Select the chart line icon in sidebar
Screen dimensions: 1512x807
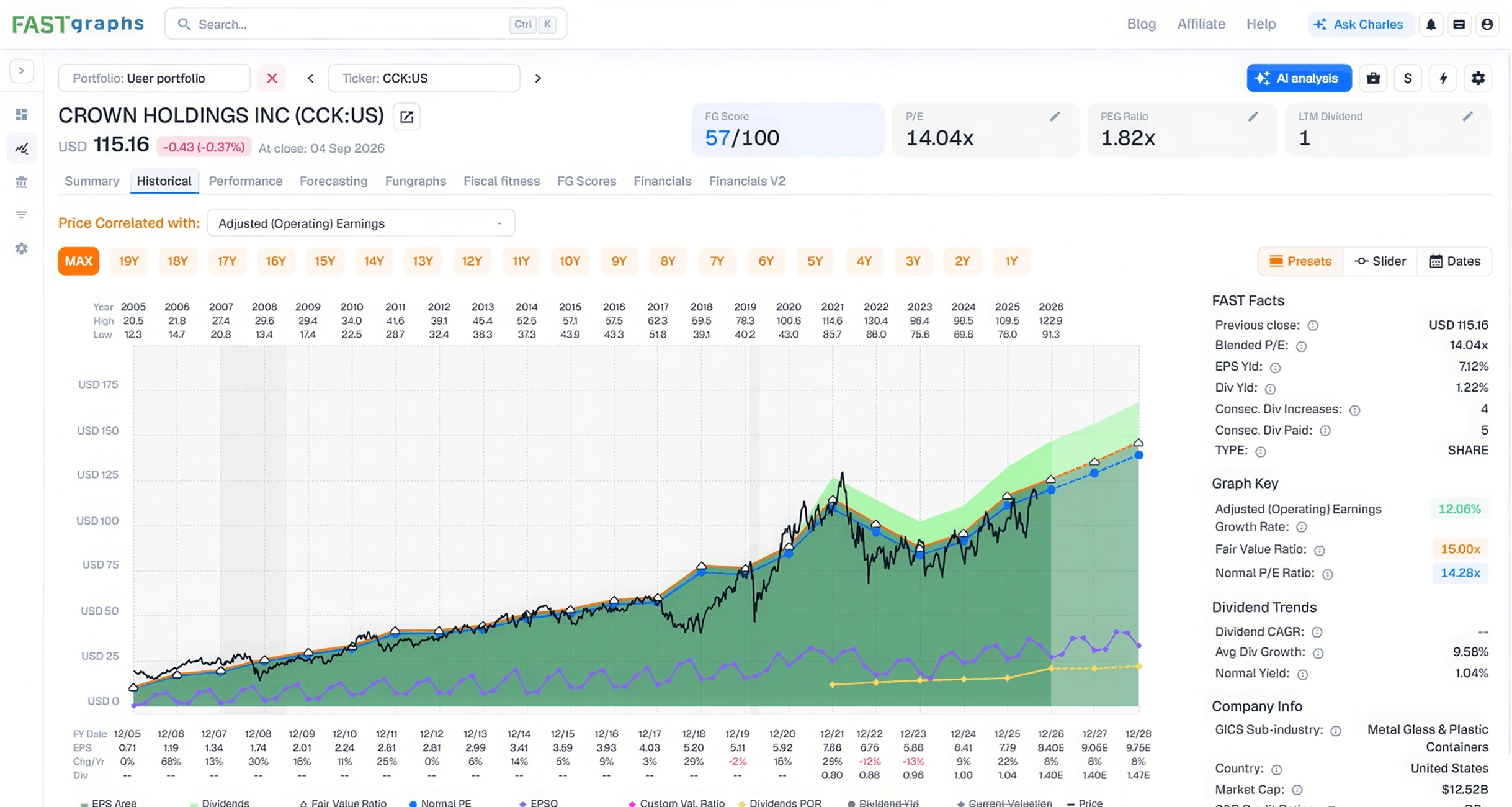click(21, 148)
